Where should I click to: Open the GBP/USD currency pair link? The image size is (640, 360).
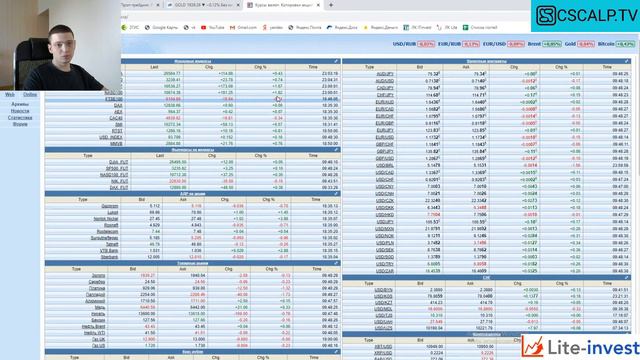click(x=384, y=158)
